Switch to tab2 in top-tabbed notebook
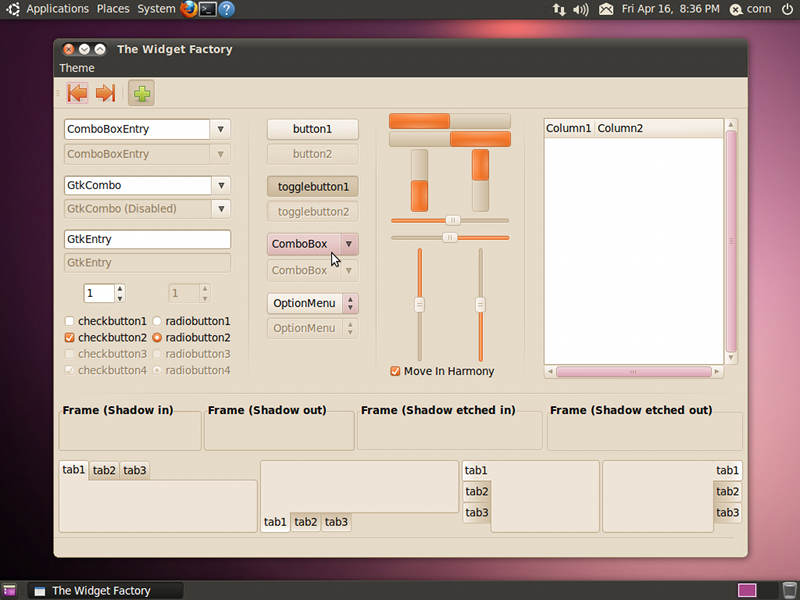The width and height of the screenshot is (800, 600). click(x=104, y=470)
